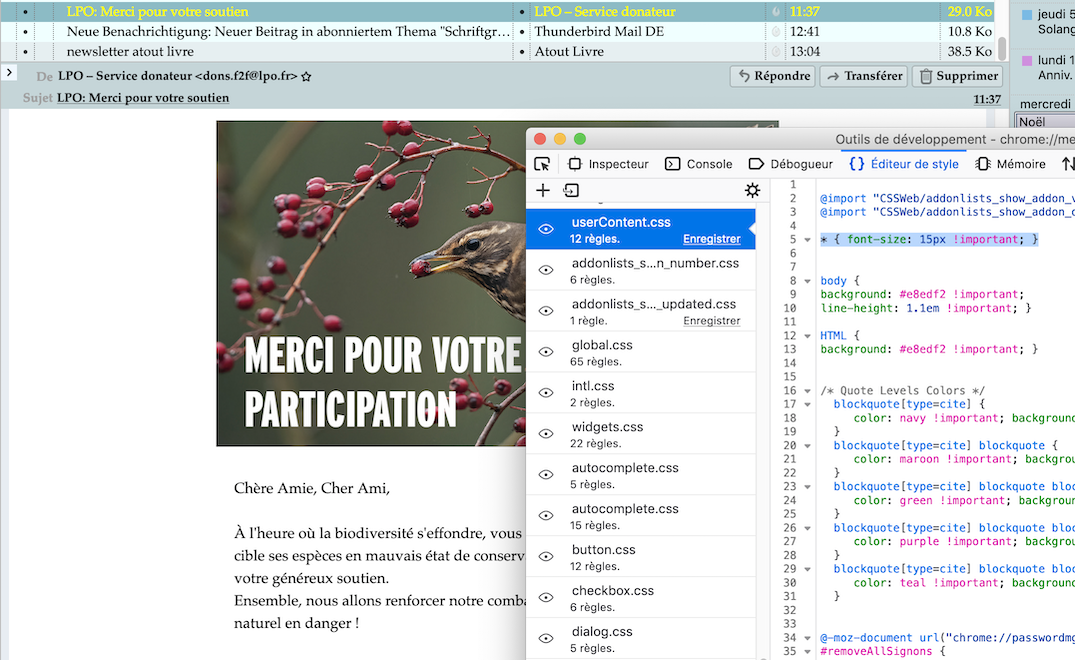Collapse the HTML rule at line 12
Viewport: 1075px width, 660px height.
[808, 336]
